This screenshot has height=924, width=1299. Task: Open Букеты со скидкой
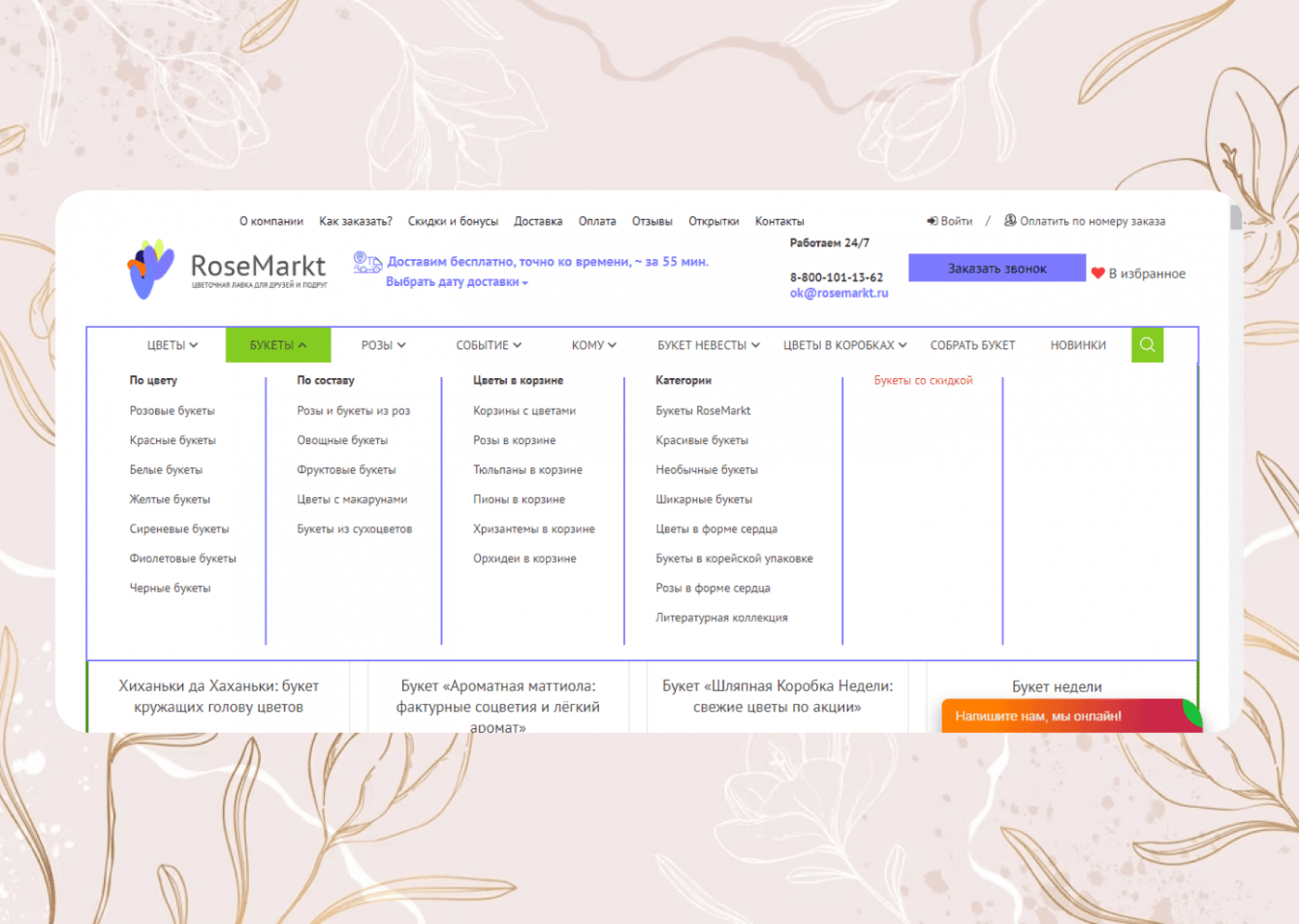[x=923, y=381]
